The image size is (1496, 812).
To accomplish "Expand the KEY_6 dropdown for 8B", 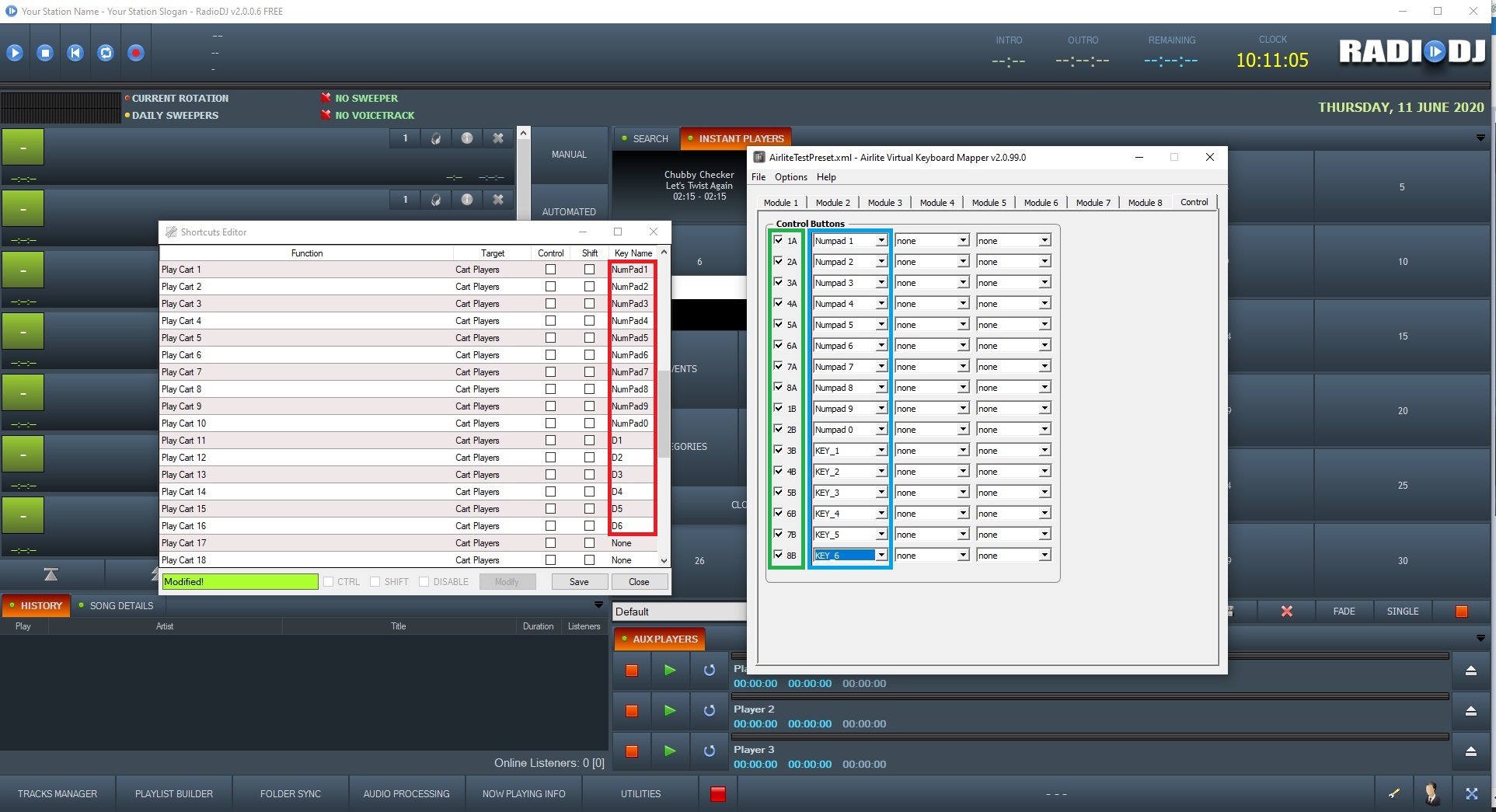I will pyautogui.click(x=881, y=556).
